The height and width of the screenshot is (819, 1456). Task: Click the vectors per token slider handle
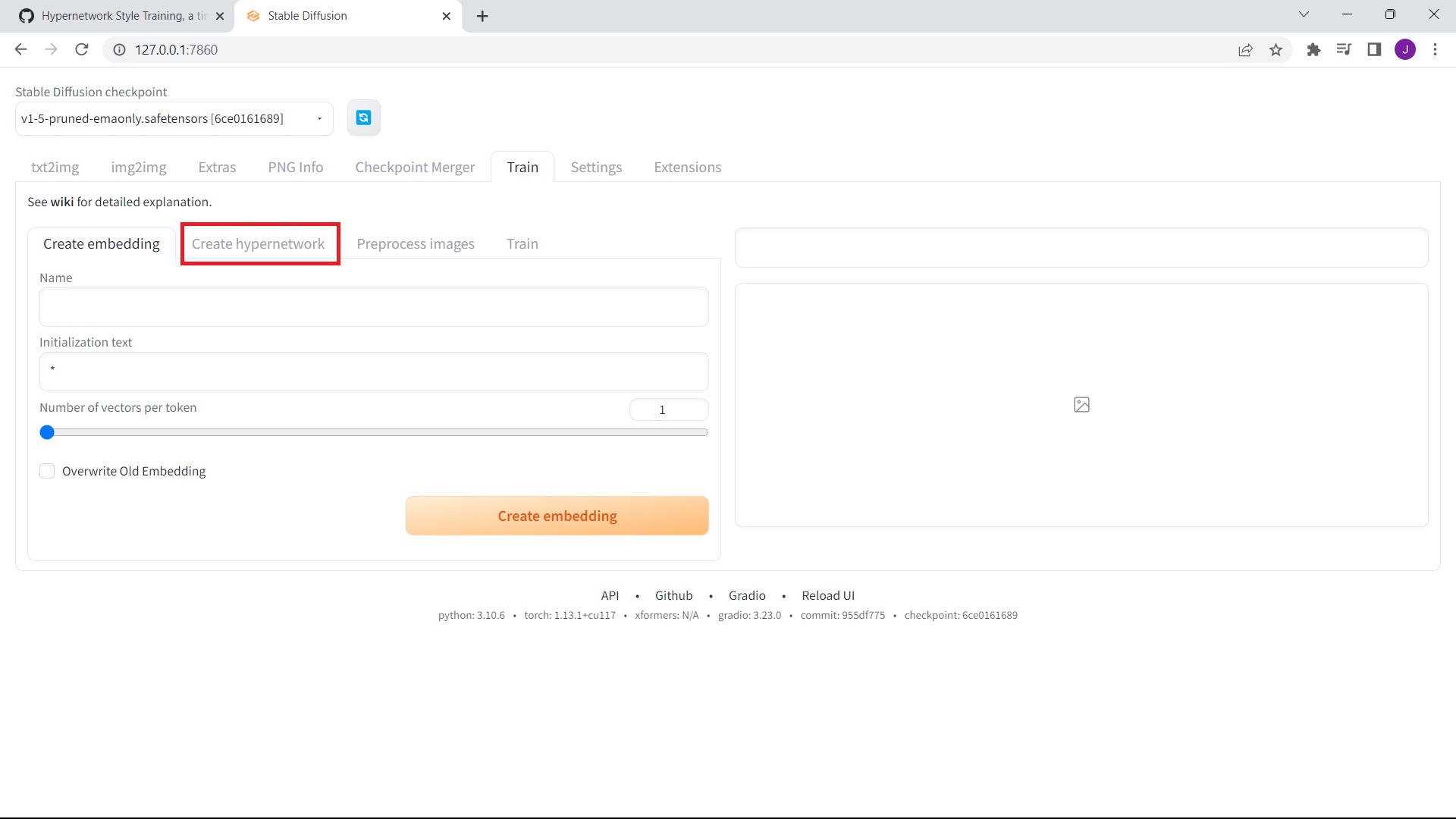47,432
